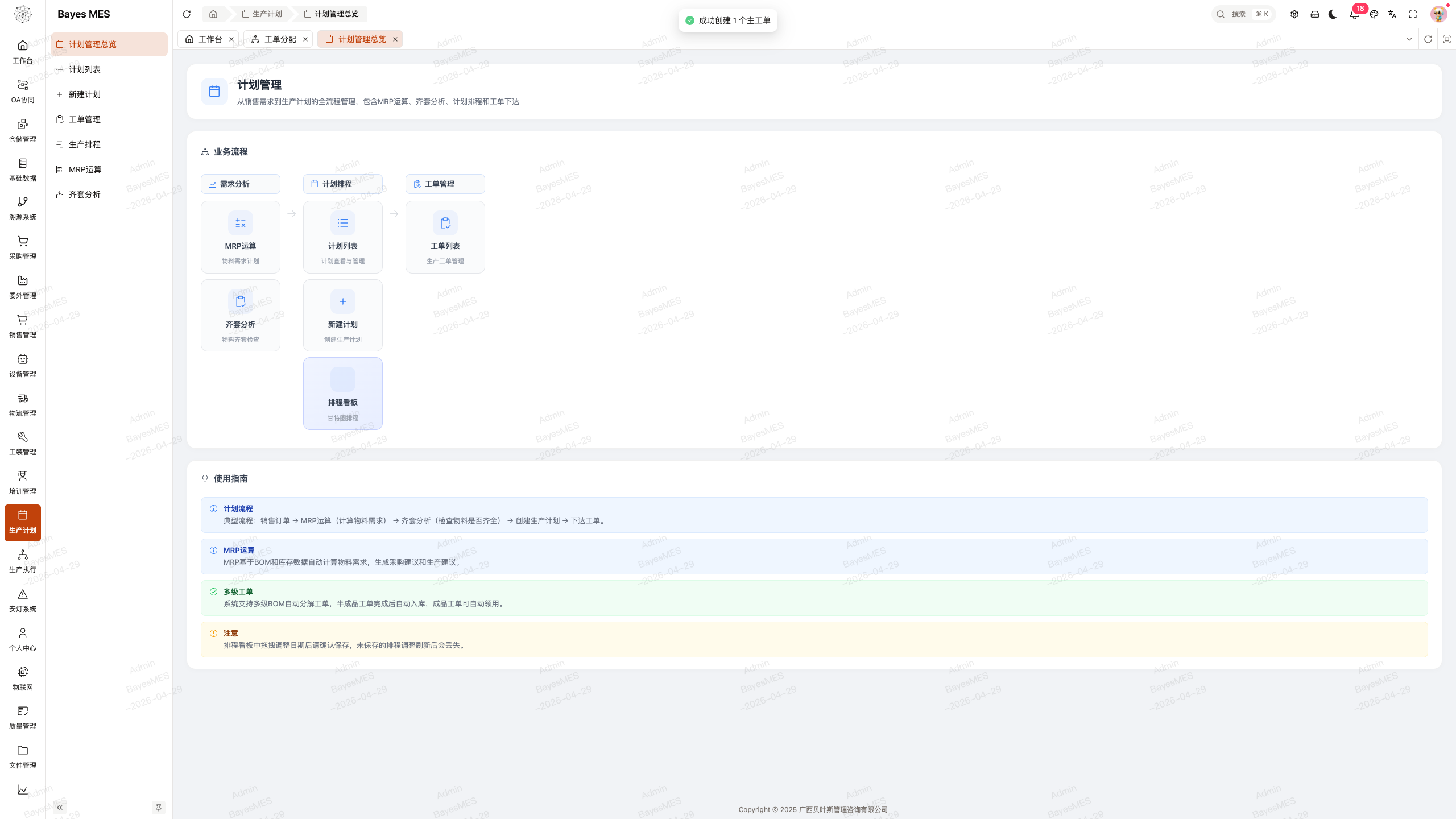The width and height of the screenshot is (1456, 819).
Task: Toggle fullscreen mode
Action: point(1413,14)
